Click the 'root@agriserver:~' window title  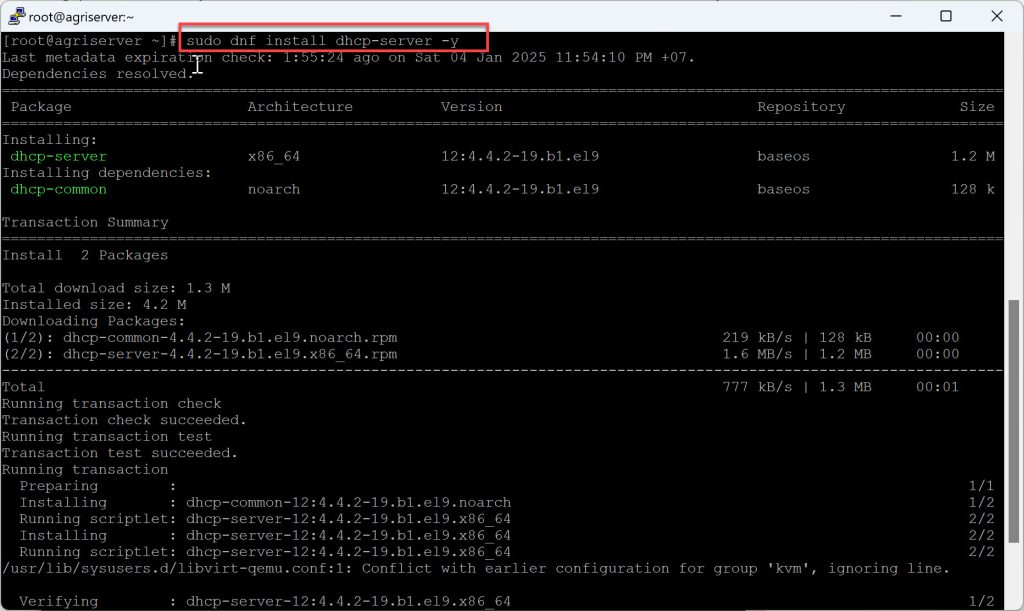tap(81, 18)
